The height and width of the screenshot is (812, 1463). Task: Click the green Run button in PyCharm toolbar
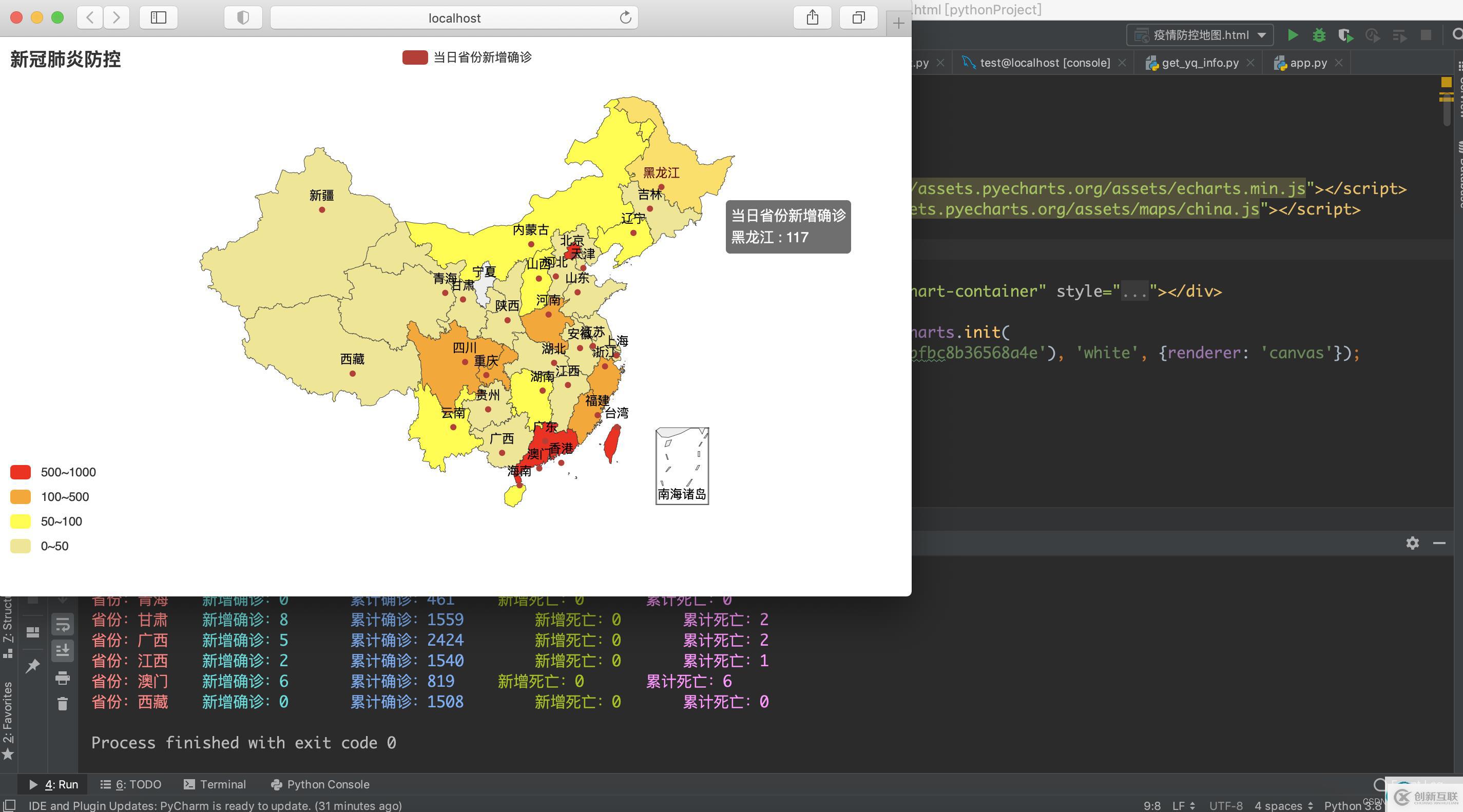click(x=1293, y=35)
